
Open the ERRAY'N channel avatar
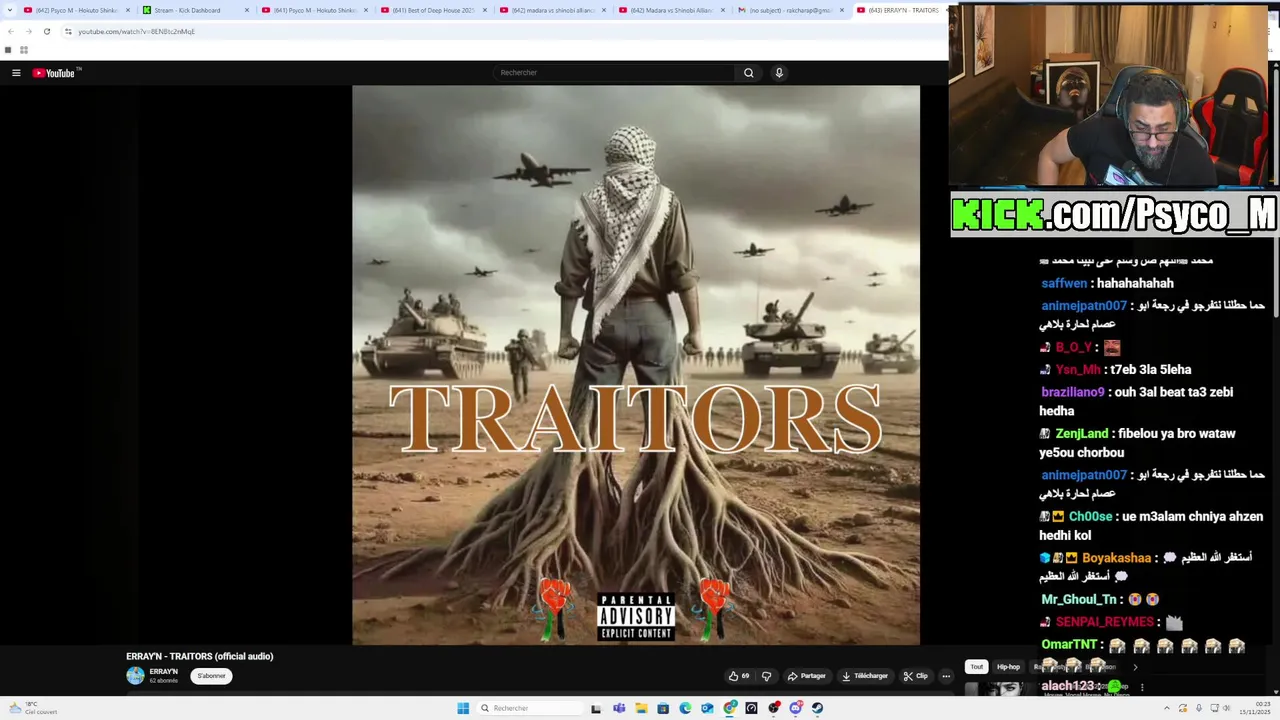click(x=135, y=676)
